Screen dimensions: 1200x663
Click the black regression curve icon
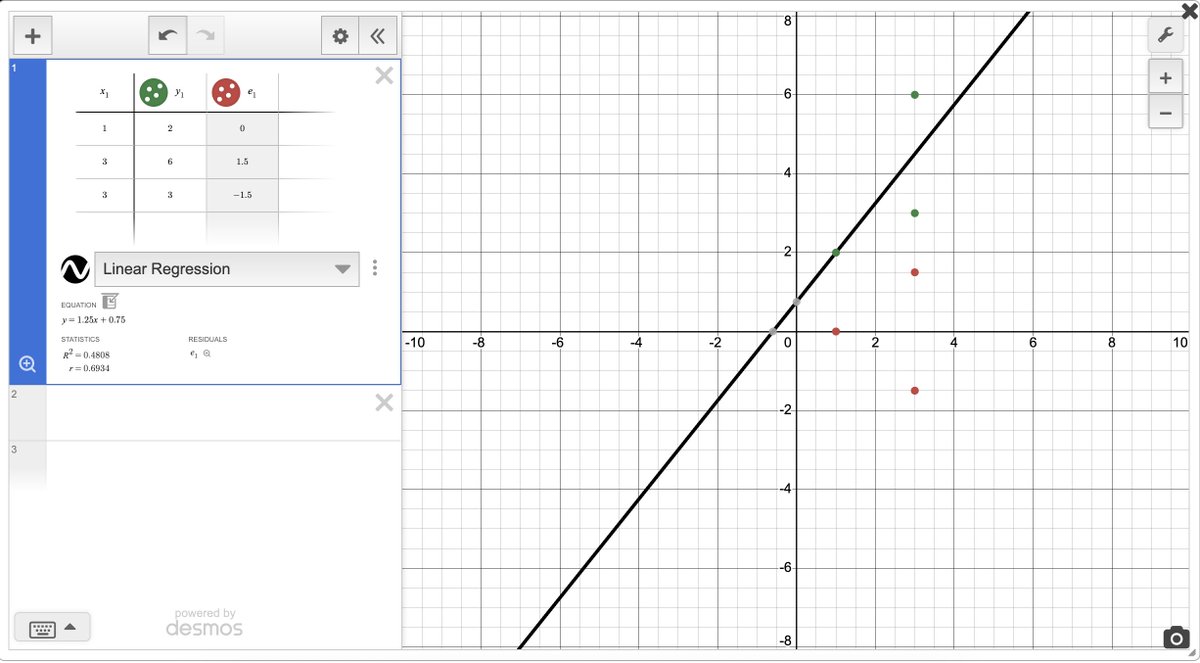75,269
